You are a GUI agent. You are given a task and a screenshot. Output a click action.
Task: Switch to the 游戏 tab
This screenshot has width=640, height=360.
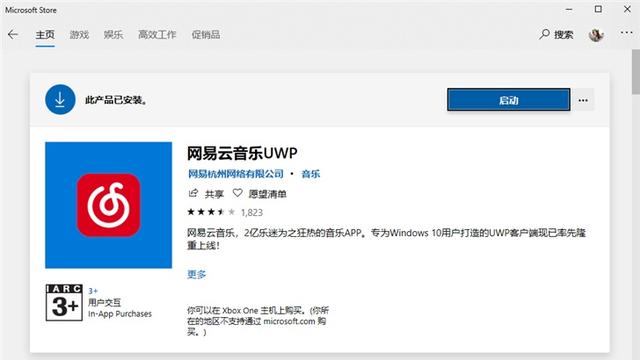tap(79, 35)
